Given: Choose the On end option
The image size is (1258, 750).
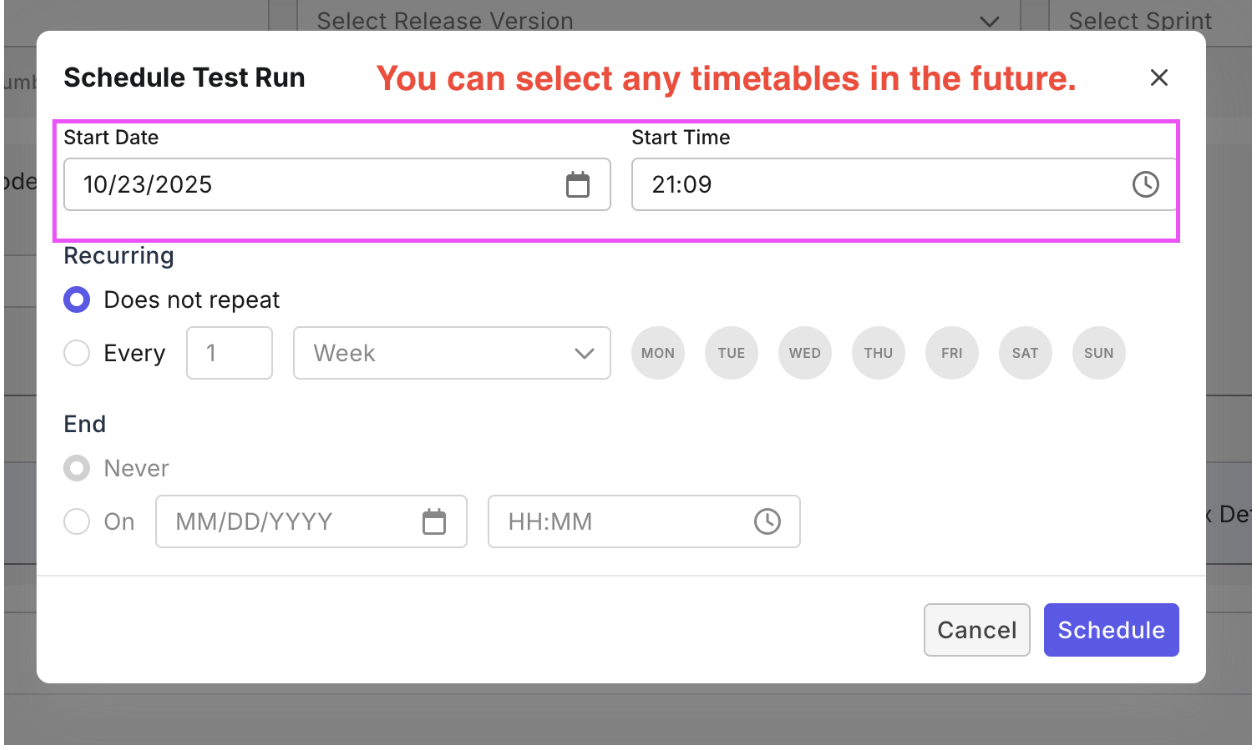Looking at the screenshot, I should pyautogui.click(x=77, y=521).
